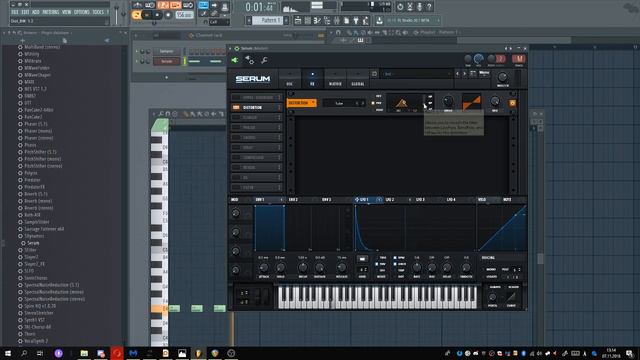
Task: Toggle the metronome icon
Action: pos(138,5)
